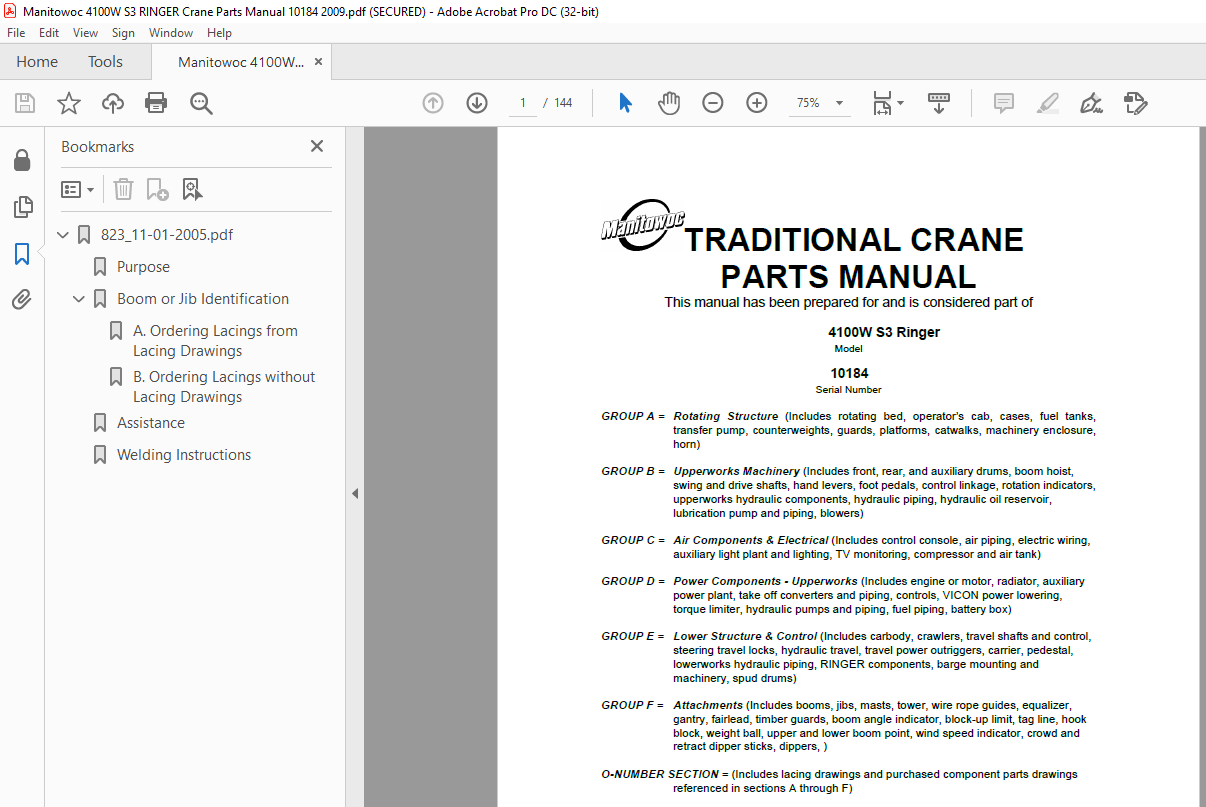Open the Attachments paperclip panel
Image resolution: width=1206 pixels, height=807 pixels.
tap(22, 300)
